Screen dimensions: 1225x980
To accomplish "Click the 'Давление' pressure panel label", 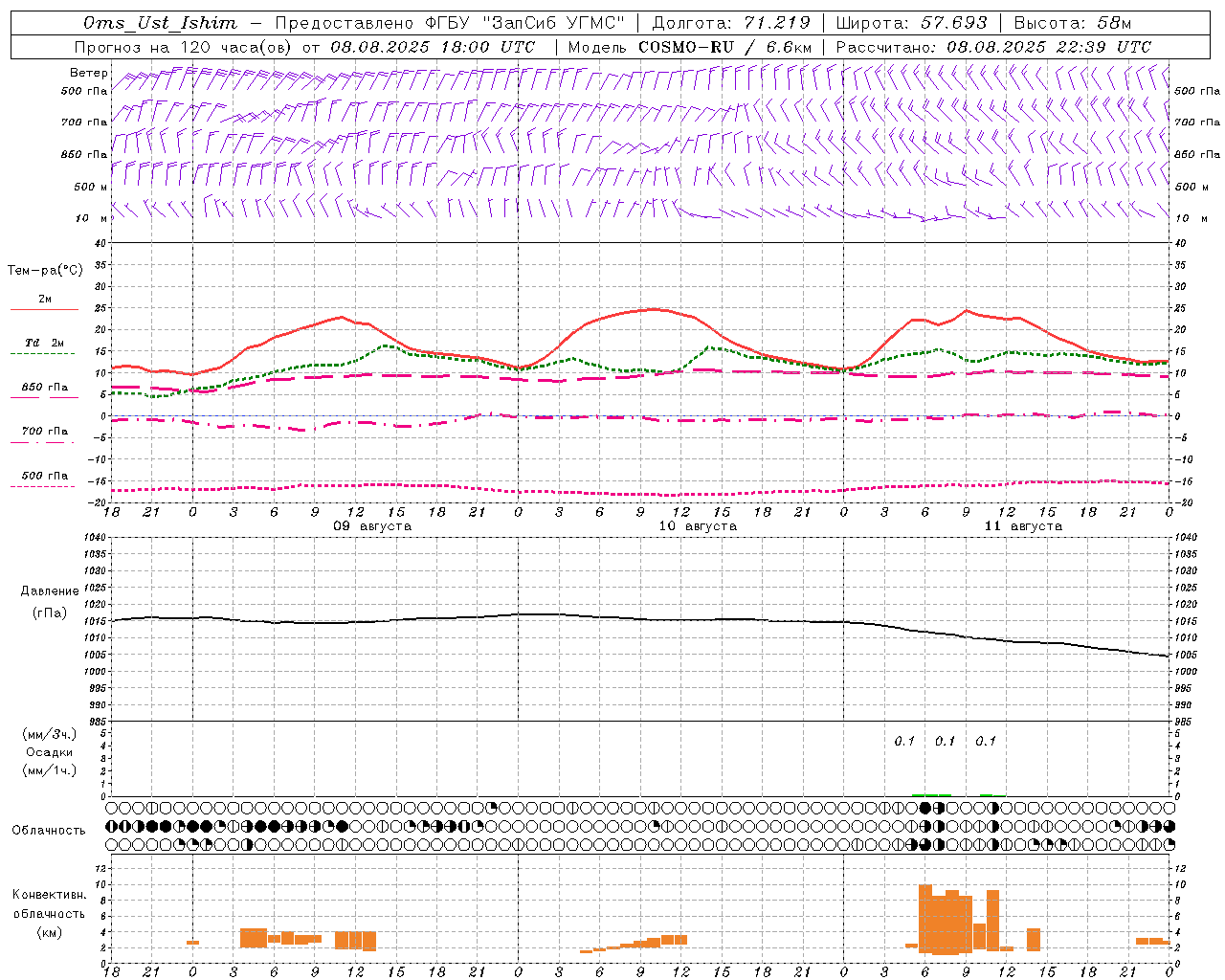I will coord(50,591).
